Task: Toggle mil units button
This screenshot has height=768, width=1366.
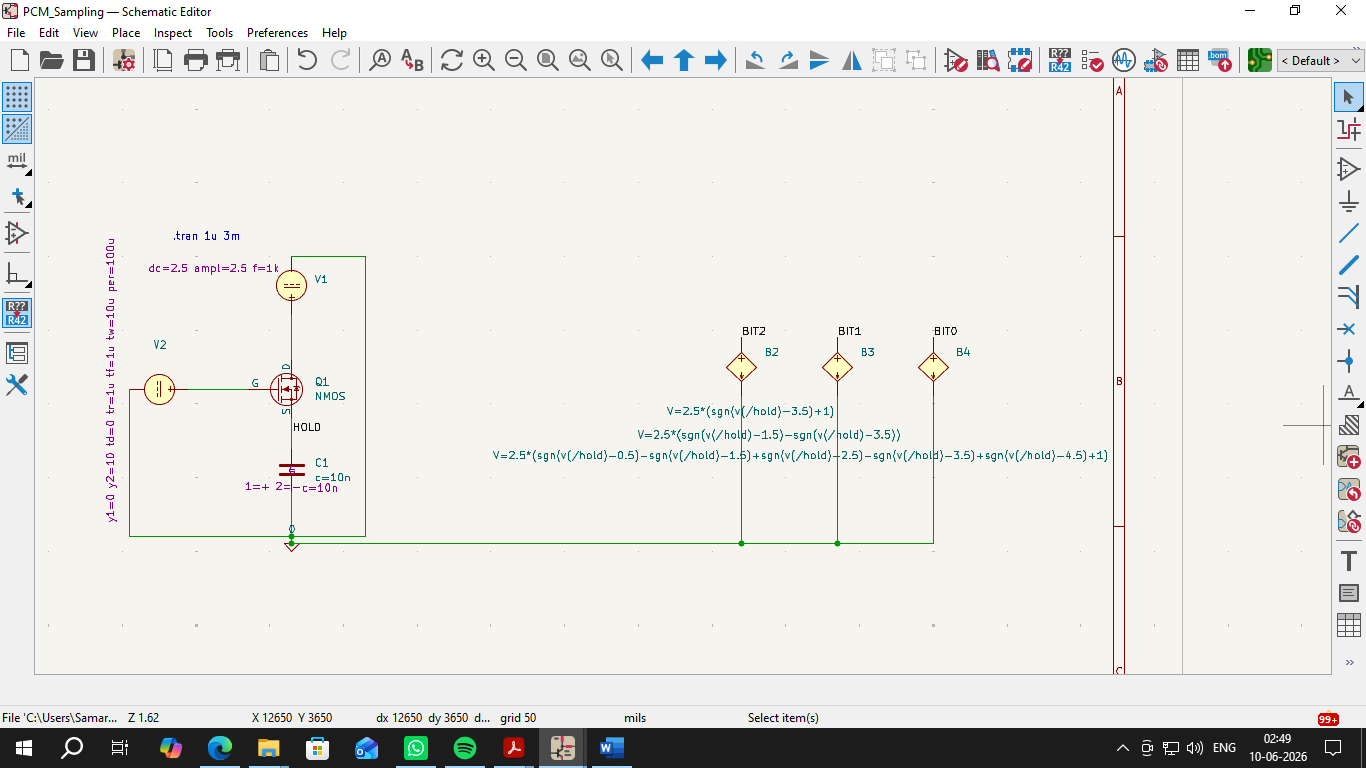Action: pyautogui.click(x=17, y=161)
